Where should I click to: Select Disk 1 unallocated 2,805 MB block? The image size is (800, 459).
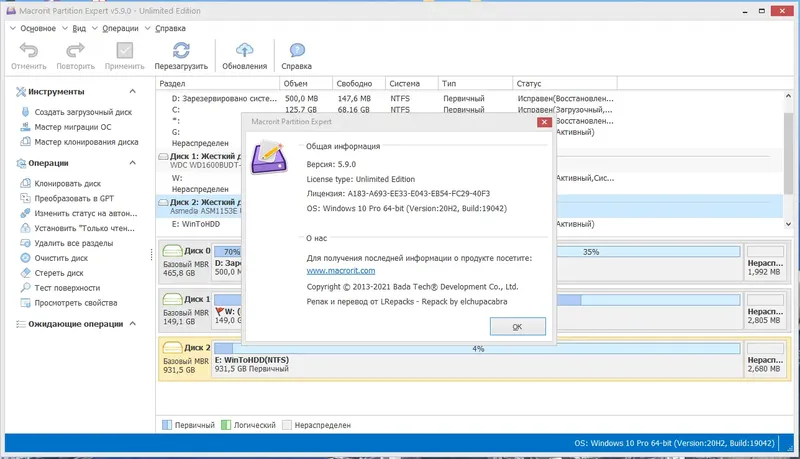[765, 310]
